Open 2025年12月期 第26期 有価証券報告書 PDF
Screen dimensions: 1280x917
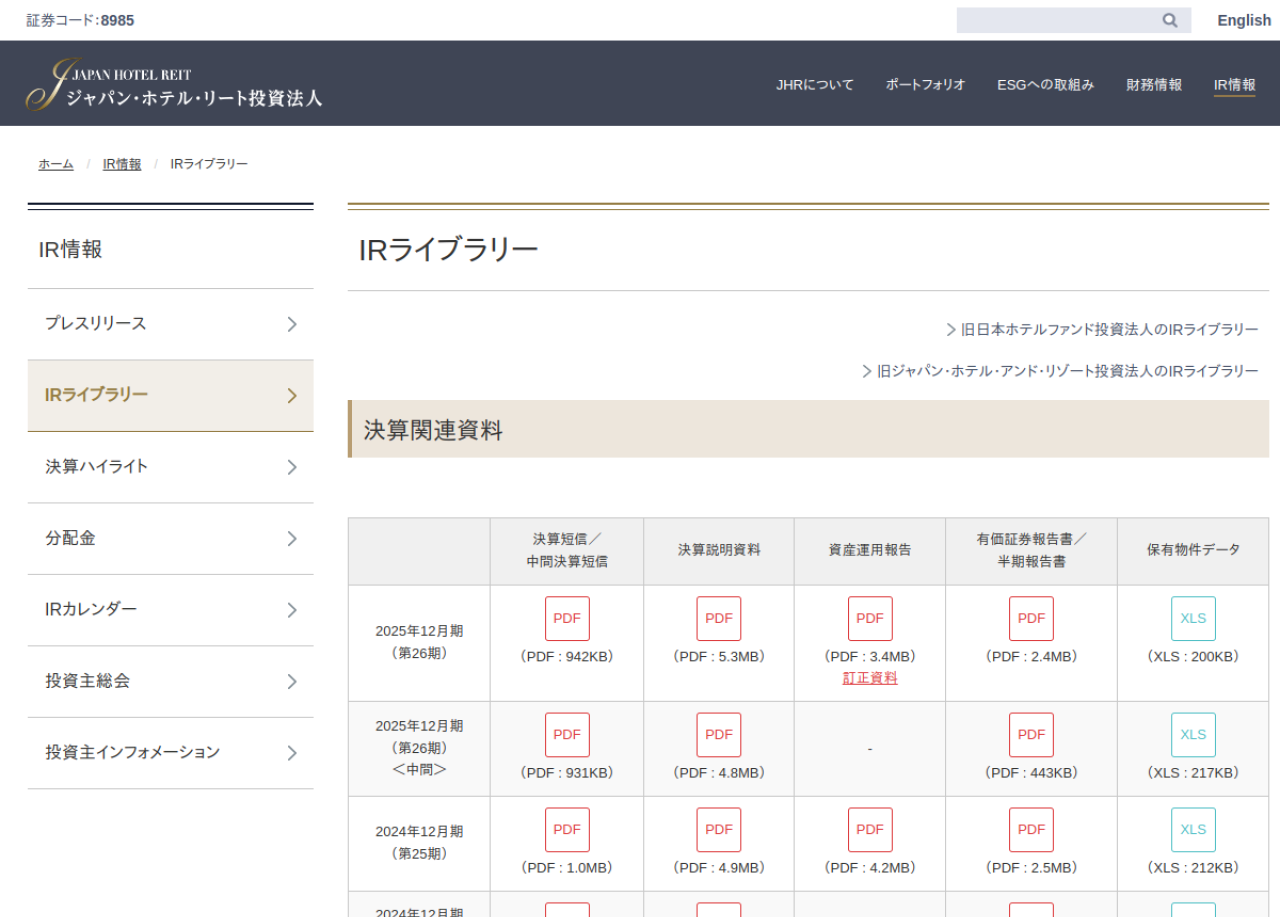(1031, 618)
